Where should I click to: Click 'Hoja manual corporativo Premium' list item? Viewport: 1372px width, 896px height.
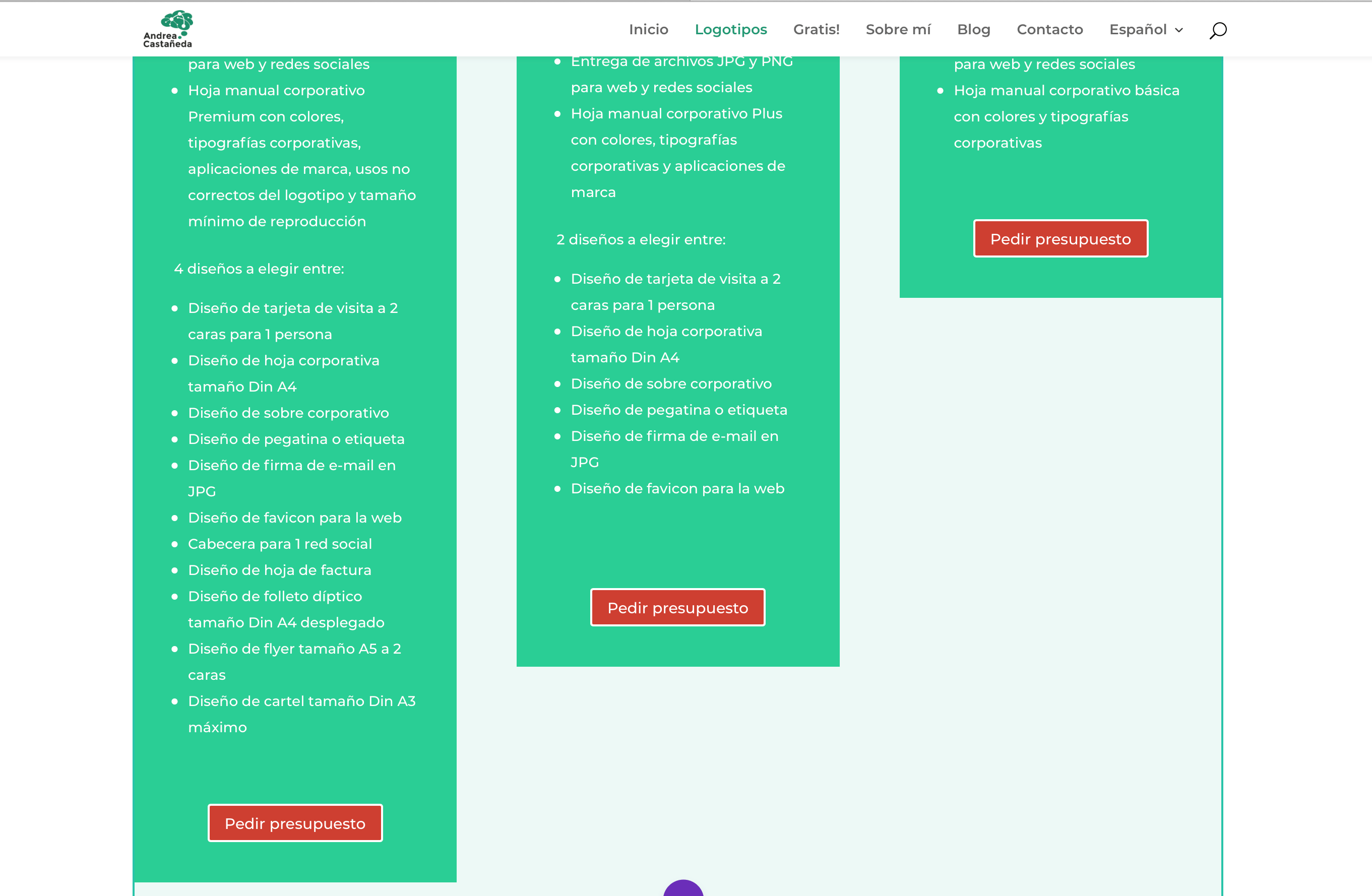(301, 156)
